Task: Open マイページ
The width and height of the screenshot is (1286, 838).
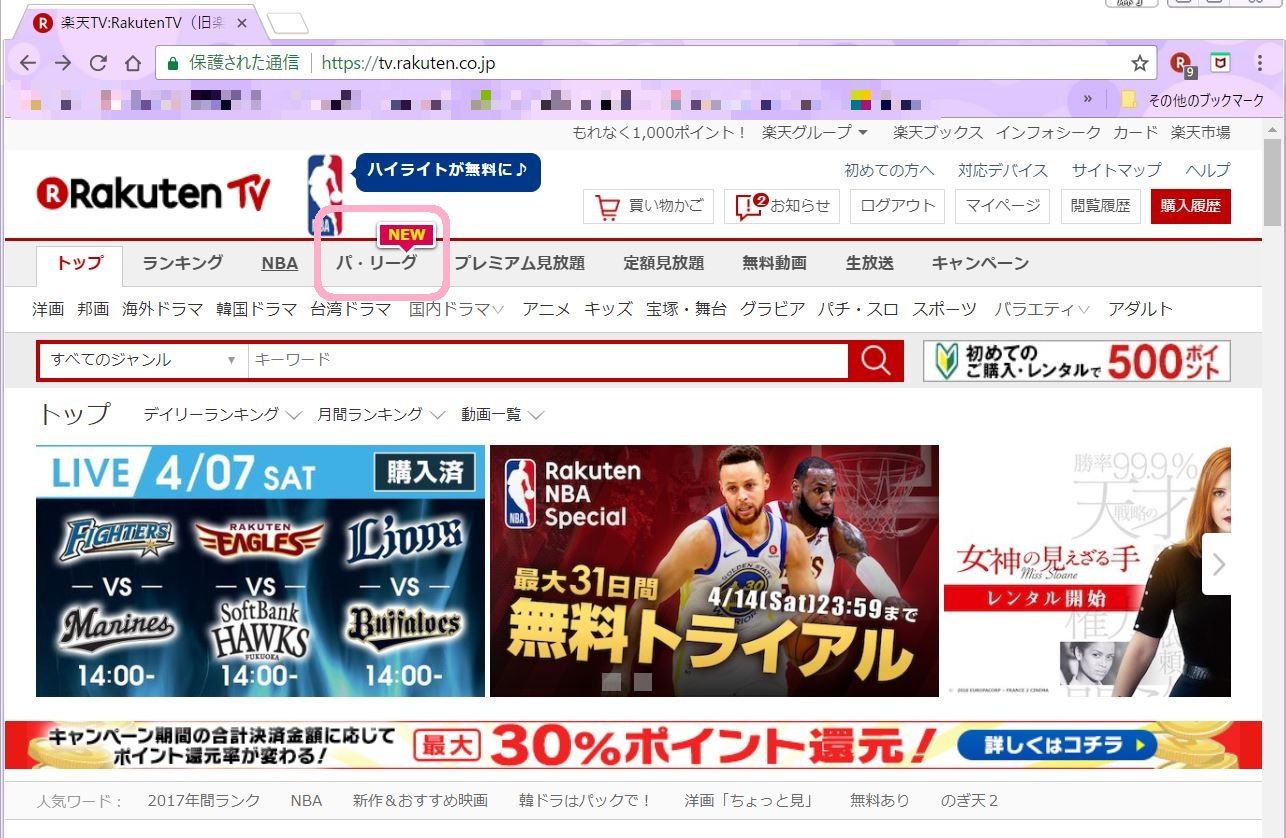Action: [1003, 206]
